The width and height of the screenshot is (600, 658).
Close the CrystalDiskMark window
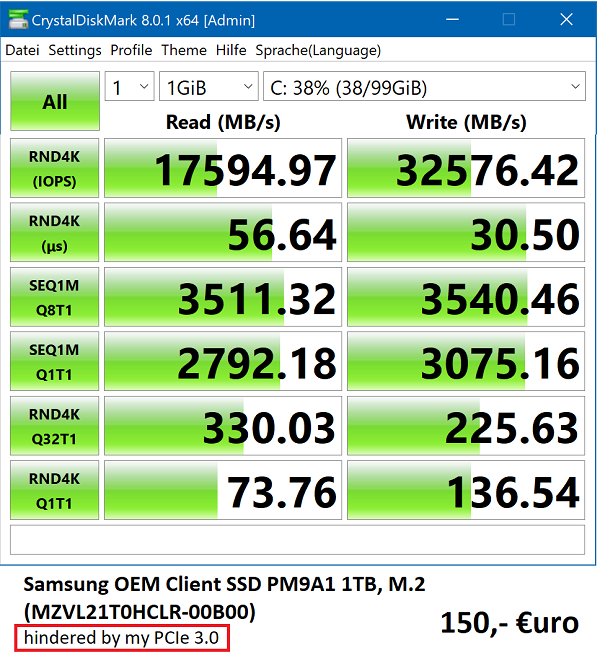coord(566,19)
